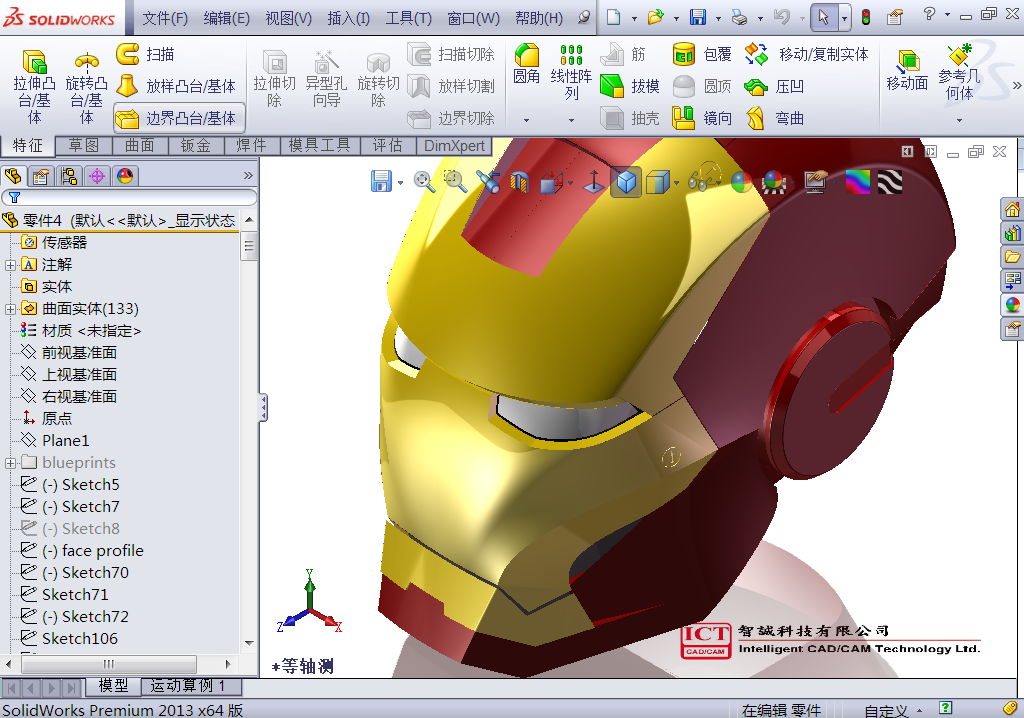Open the DisplayManager panel icon
This screenshot has width=1024, height=718.
125,176
